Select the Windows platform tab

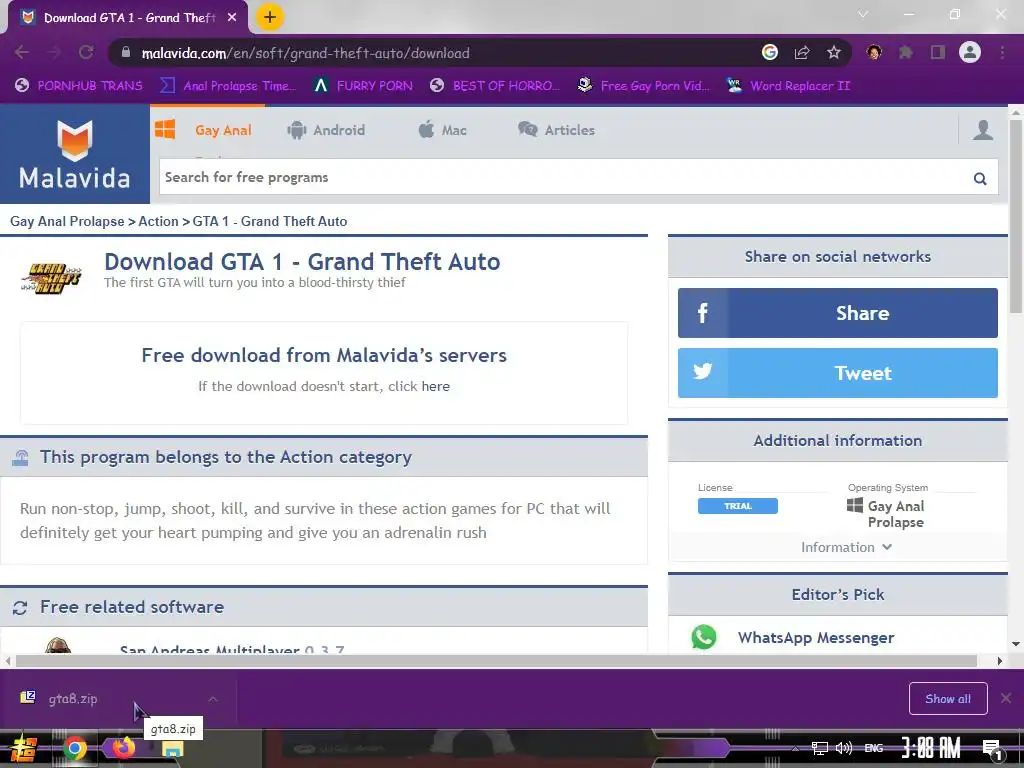click(x=203, y=130)
